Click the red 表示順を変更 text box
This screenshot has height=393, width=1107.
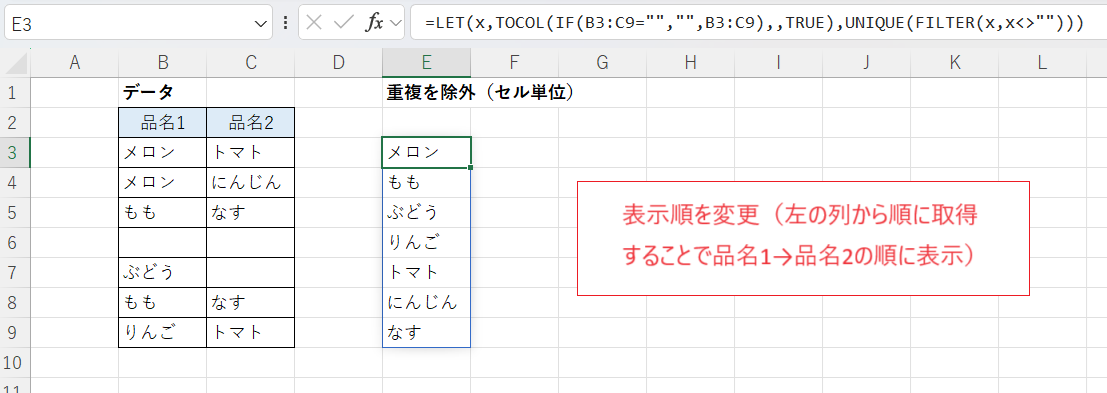click(x=803, y=238)
